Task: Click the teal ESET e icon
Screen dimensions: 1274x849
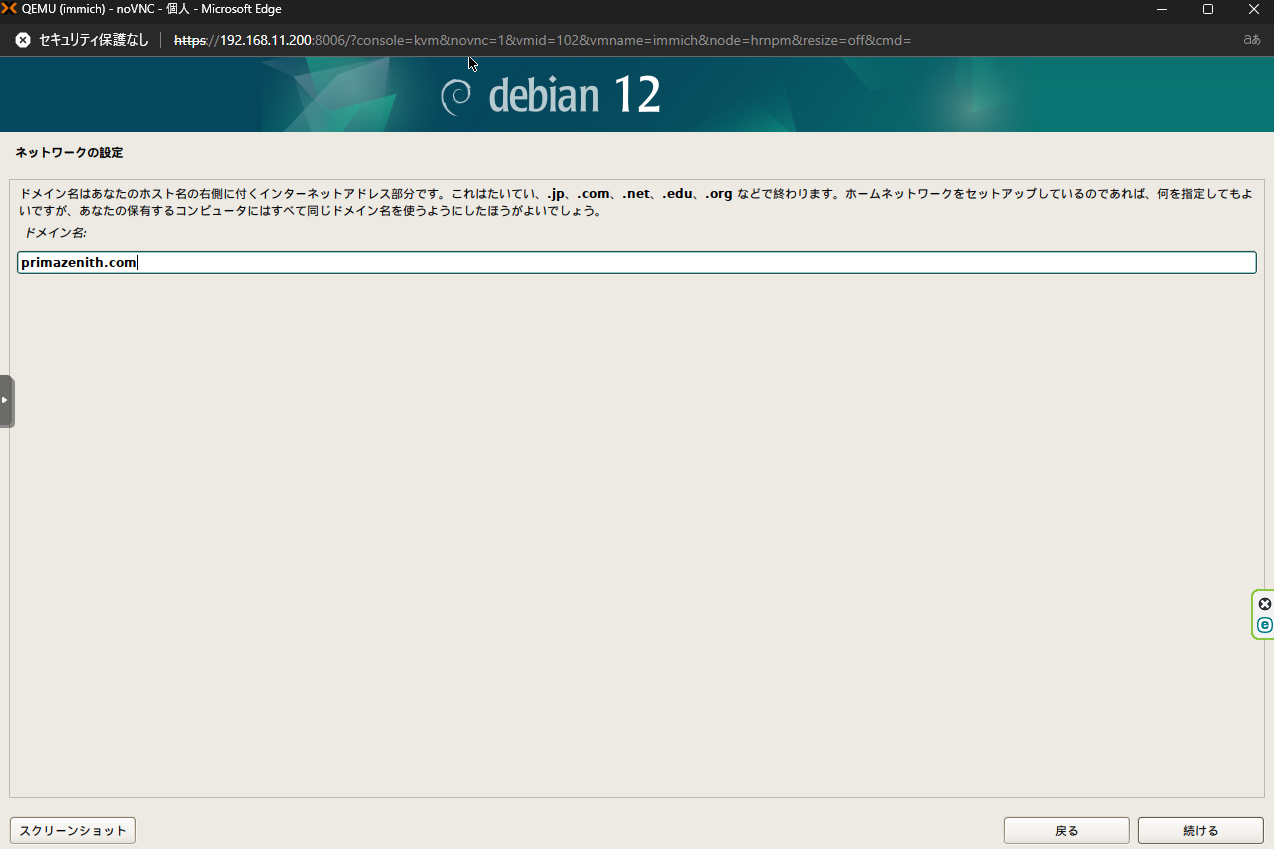Action: pos(1265,625)
